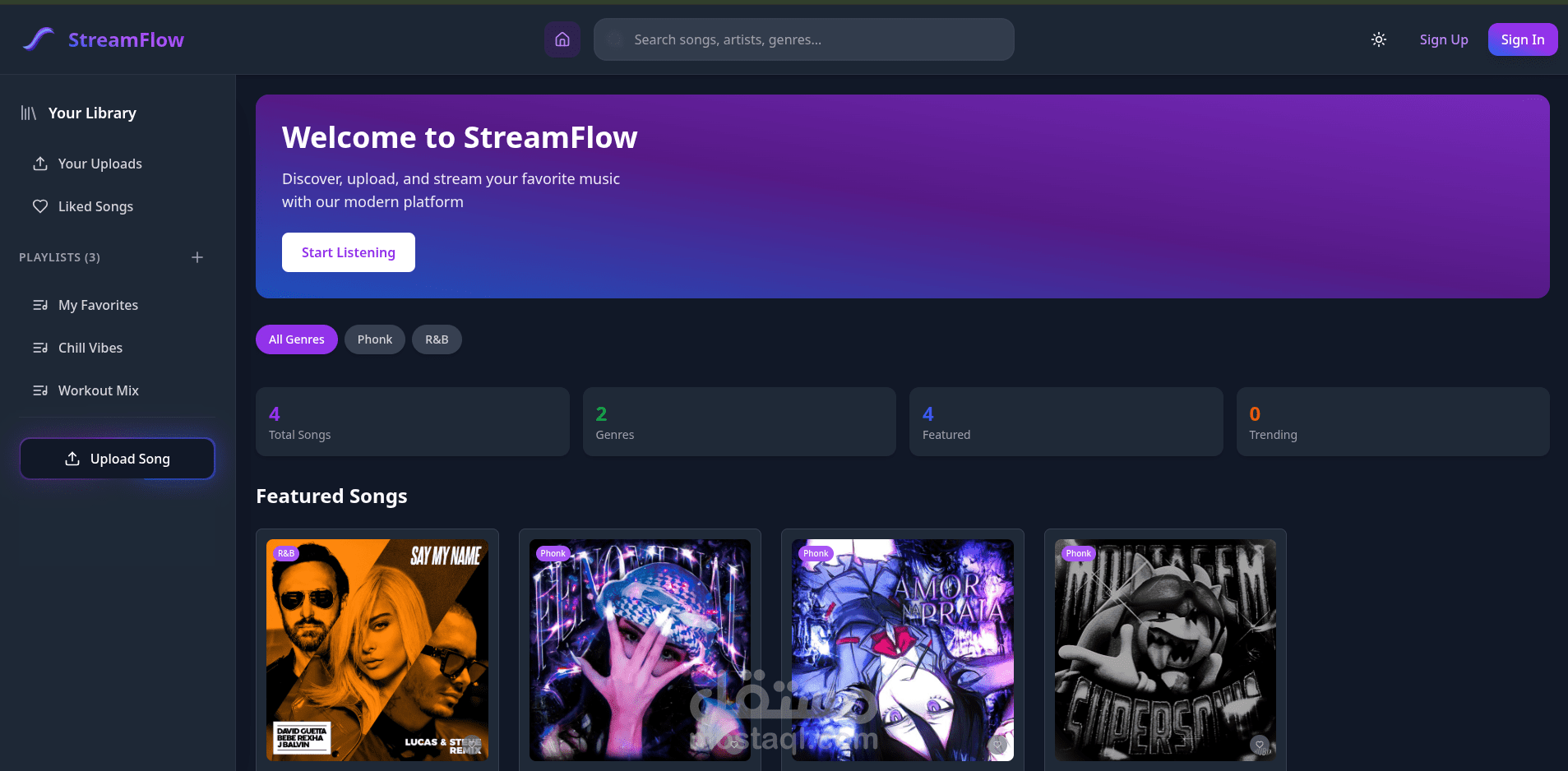Open the Amor Na Praia album cover
Image resolution: width=1568 pixels, height=771 pixels.
click(x=903, y=650)
